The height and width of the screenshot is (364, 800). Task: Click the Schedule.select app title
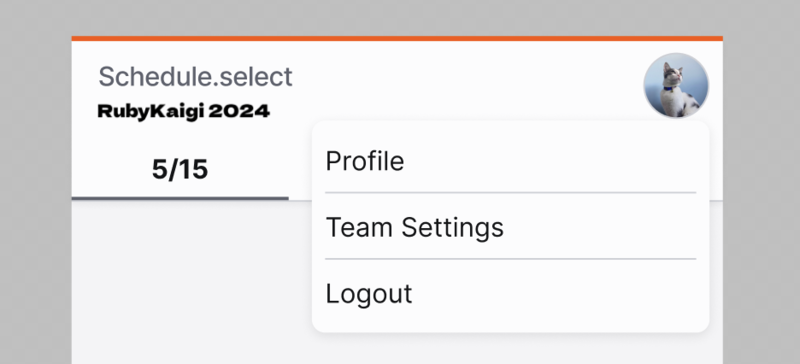195,77
